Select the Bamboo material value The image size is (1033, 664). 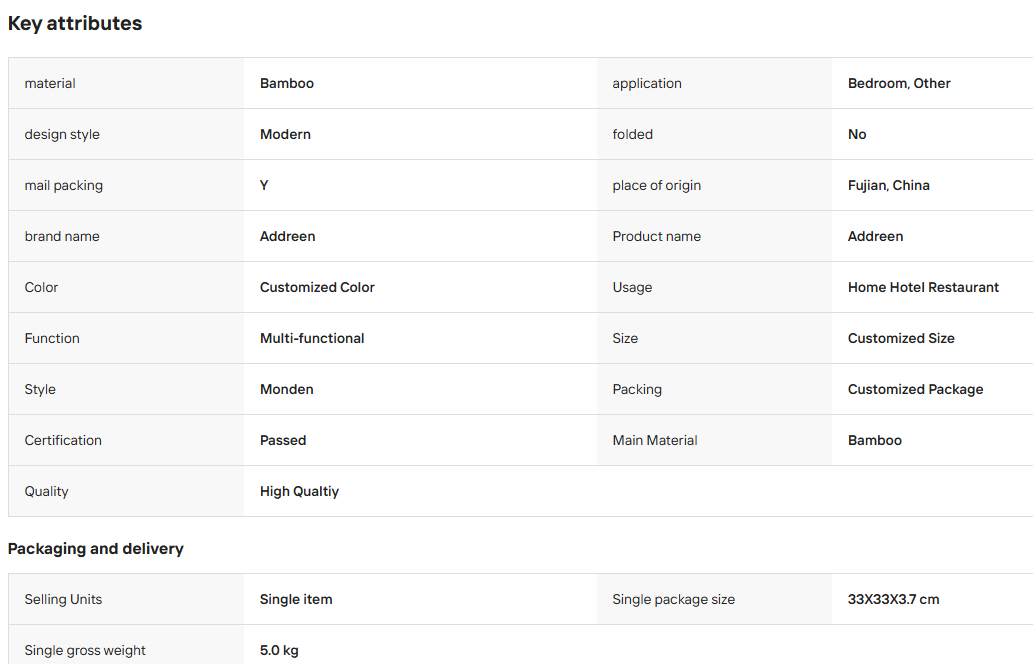click(x=287, y=84)
